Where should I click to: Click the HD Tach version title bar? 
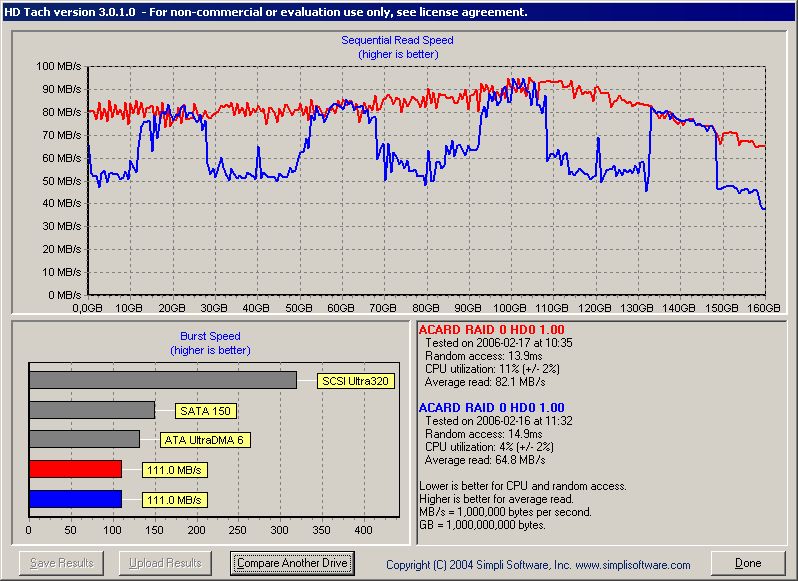point(265,11)
